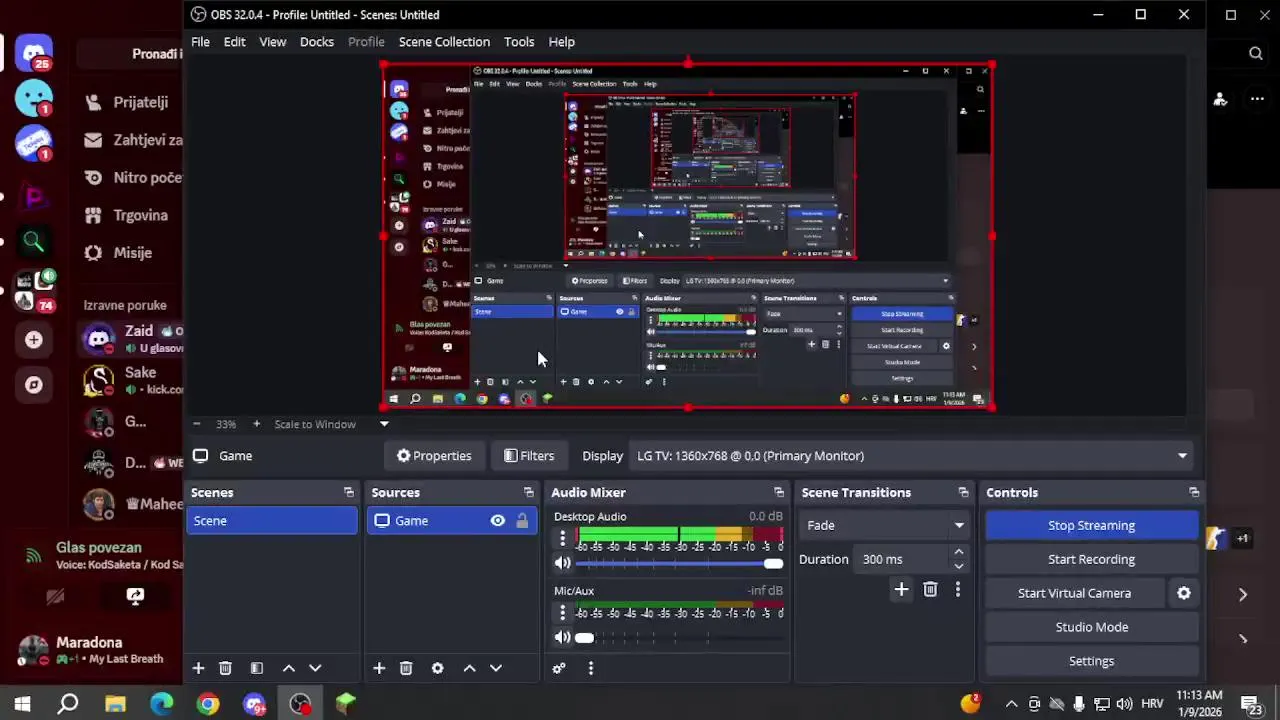This screenshot has height=720, width=1280.
Task: Decrease transition duration with down stepper
Action: tap(958, 566)
